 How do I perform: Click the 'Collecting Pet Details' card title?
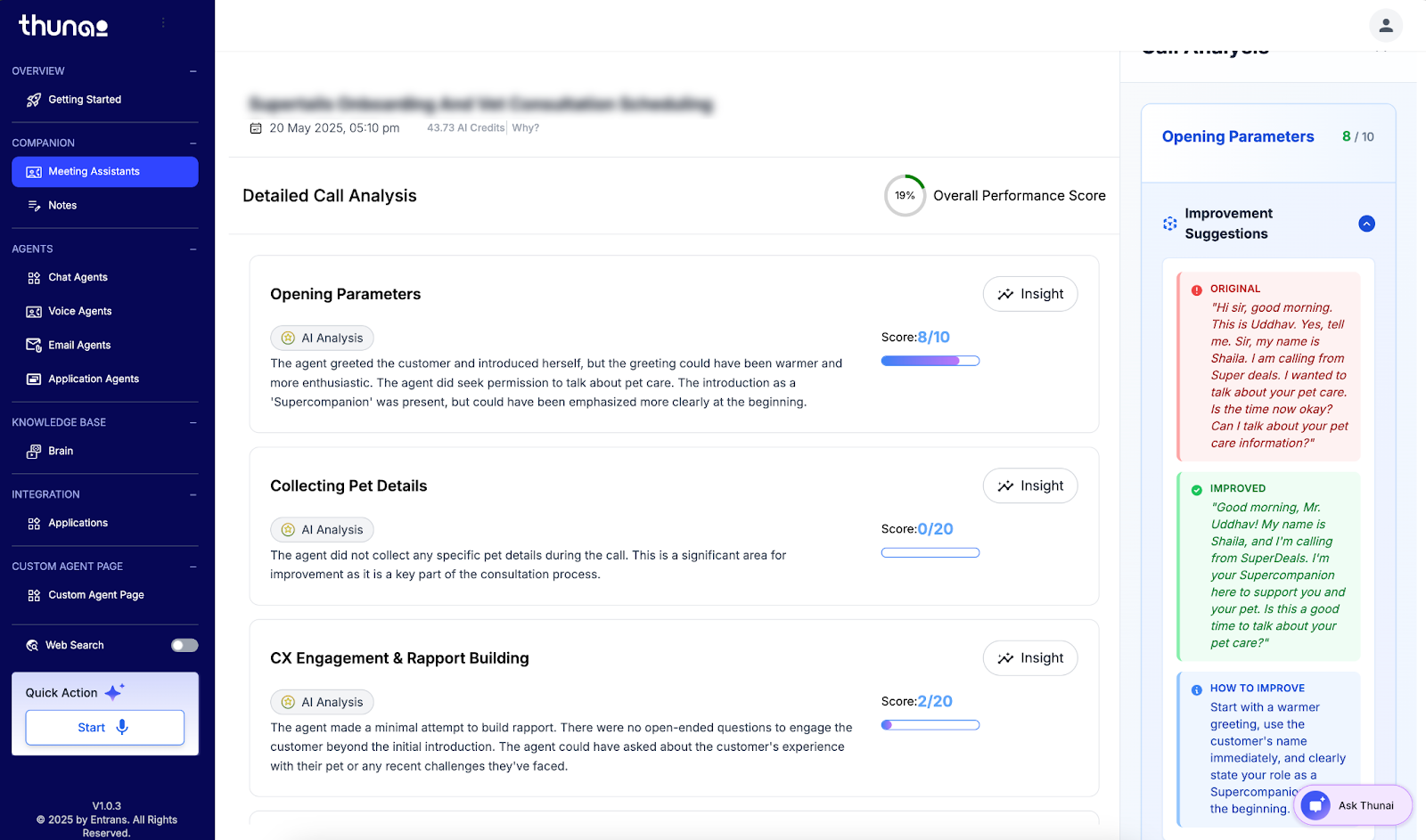pyautogui.click(x=348, y=486)
